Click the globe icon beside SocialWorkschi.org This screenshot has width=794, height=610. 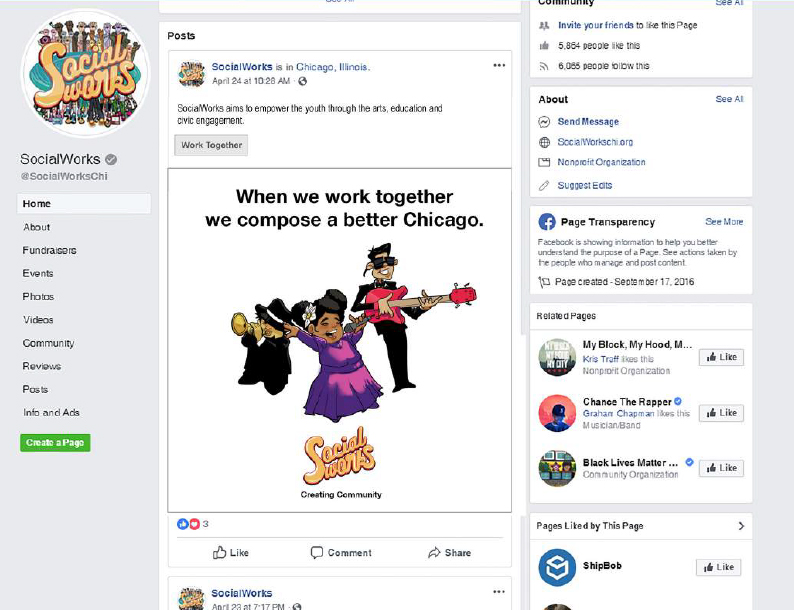tap(544, 142)
